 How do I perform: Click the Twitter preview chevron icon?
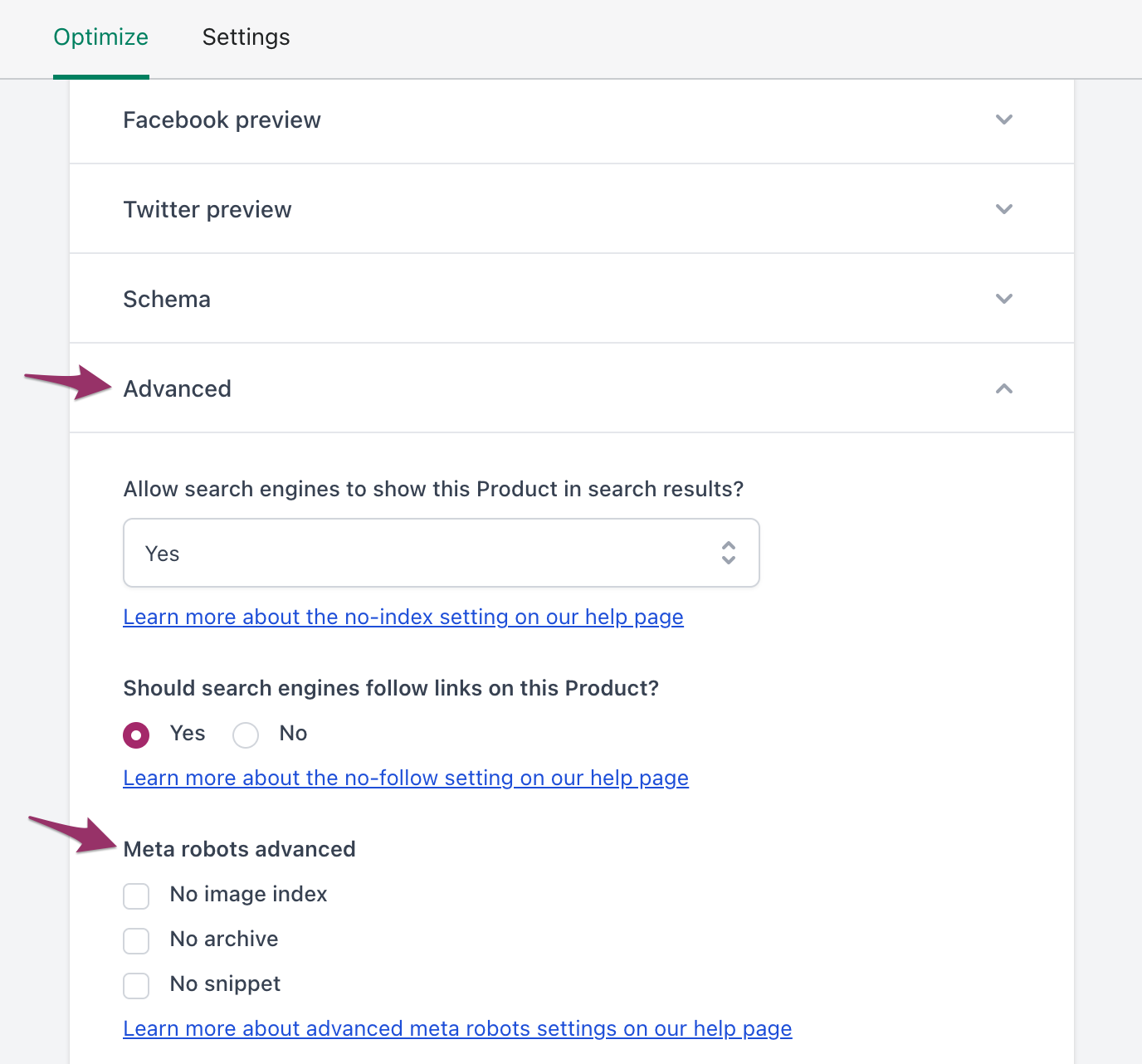[1004, 209]
